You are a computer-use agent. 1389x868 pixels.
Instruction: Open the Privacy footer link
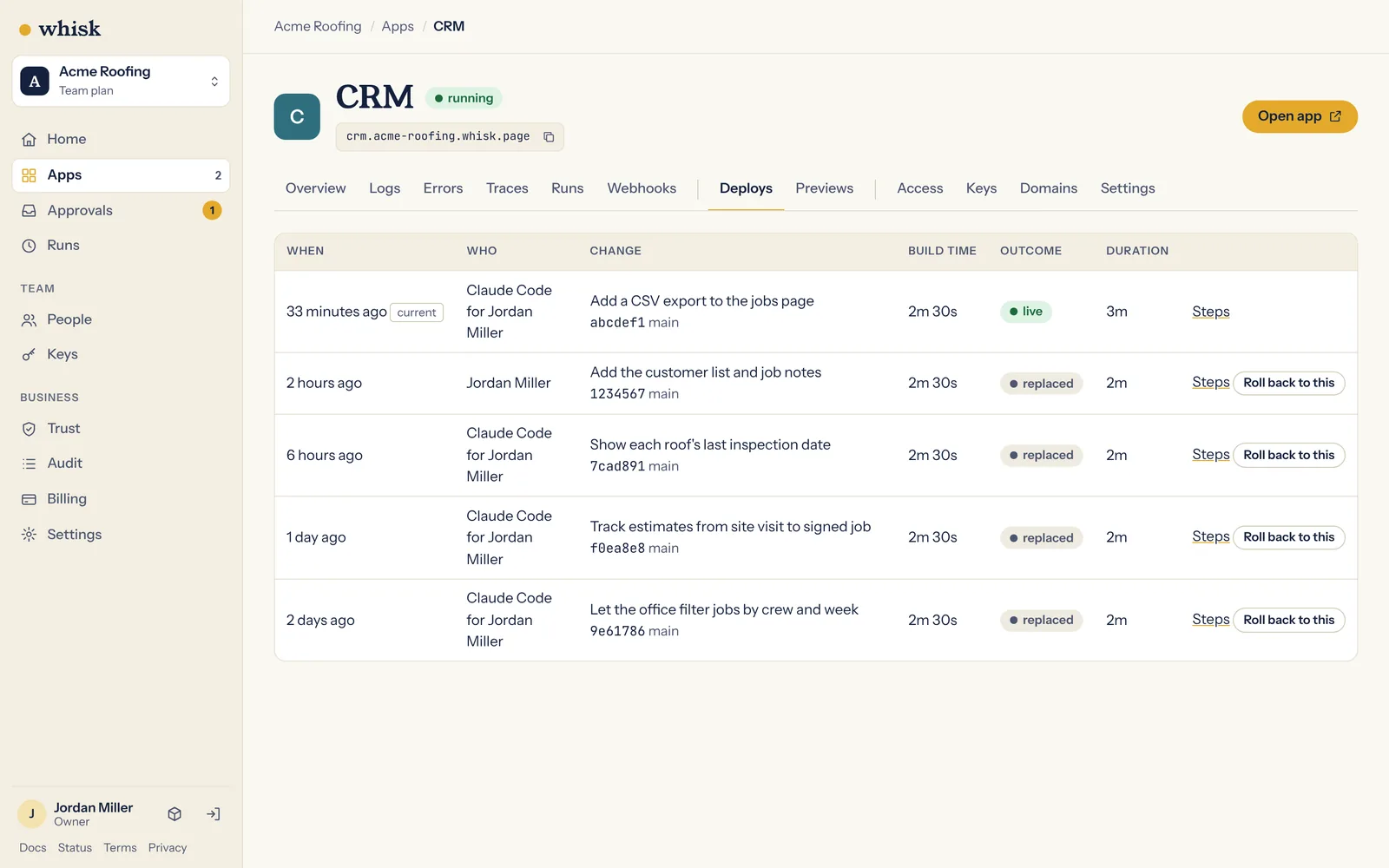click(168, 848)
